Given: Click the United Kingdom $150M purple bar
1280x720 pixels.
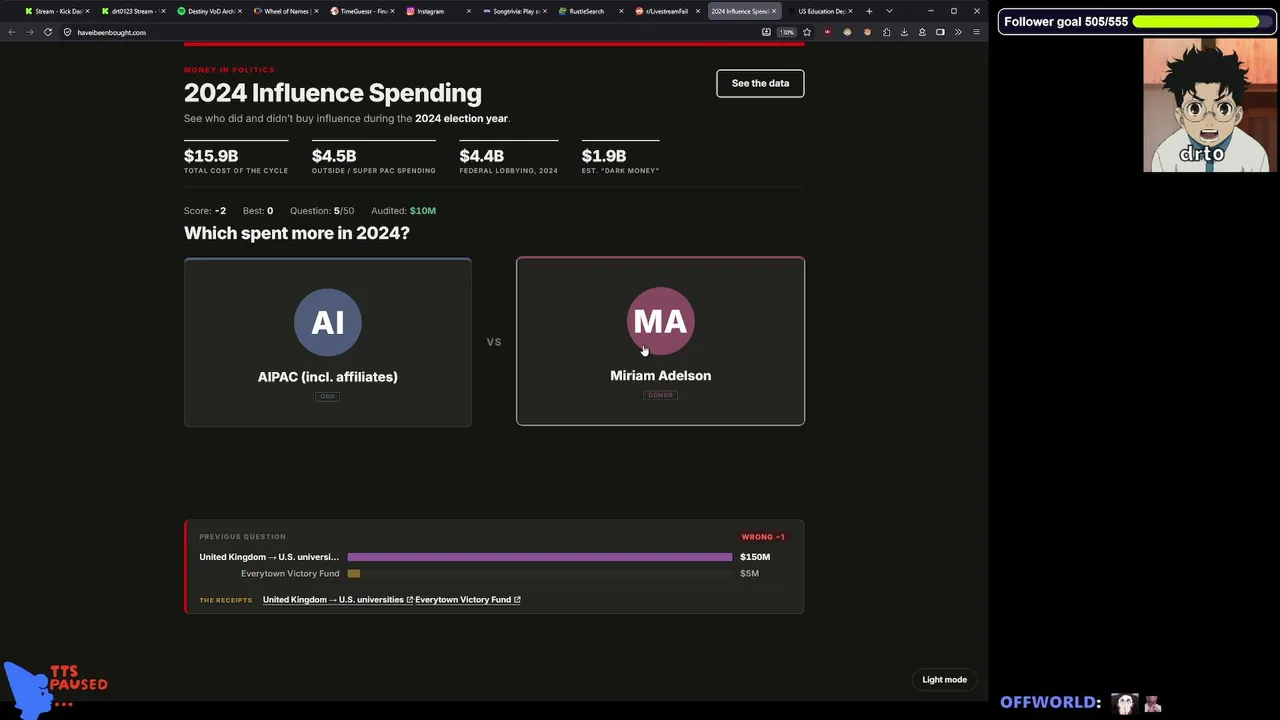Looking at the screenshot, I should point(540,557).
